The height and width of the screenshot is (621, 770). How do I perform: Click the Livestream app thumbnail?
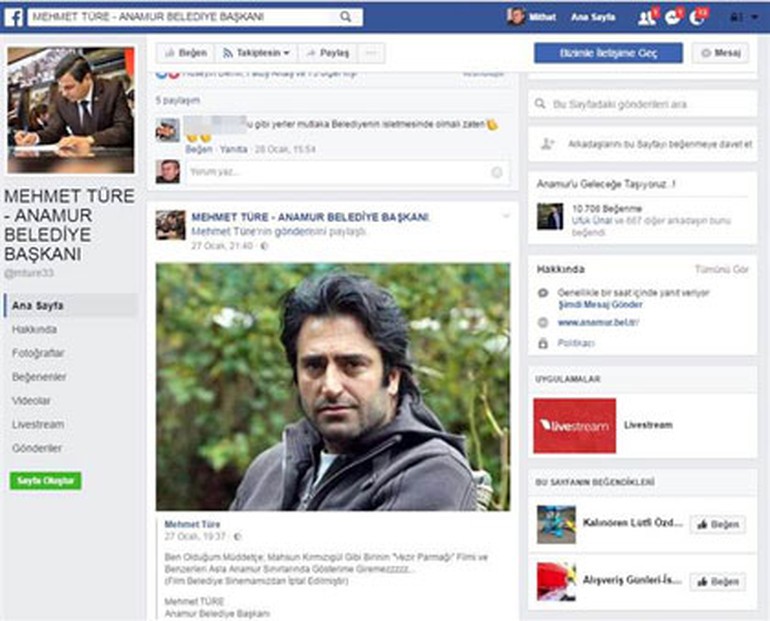tap(575, 426)
